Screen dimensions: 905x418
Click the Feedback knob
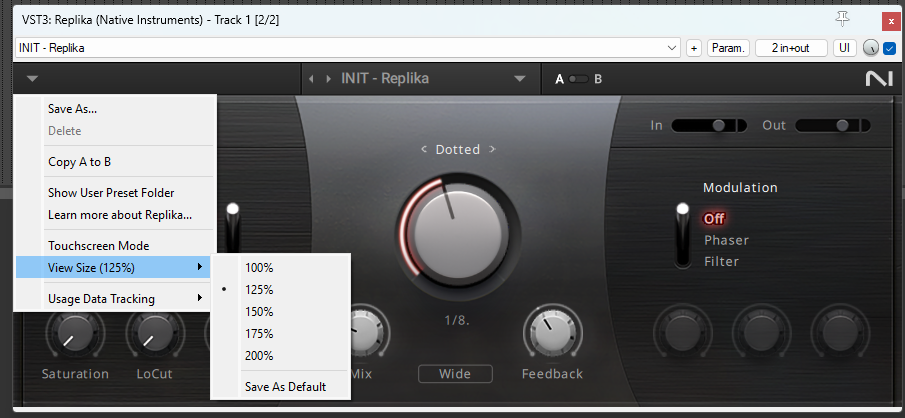pos(552,333)
